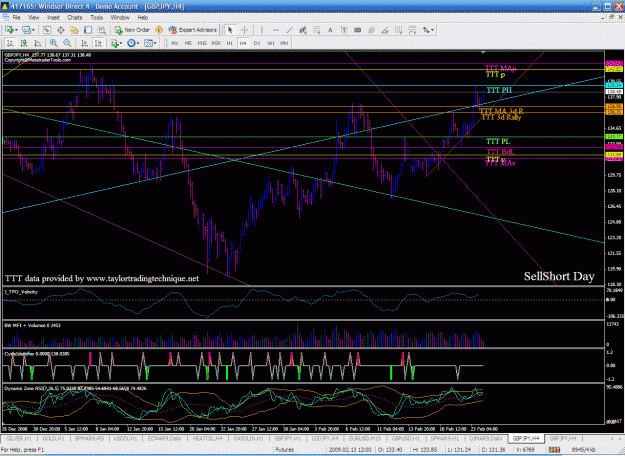Activate the standard cursor mode
This screenshot has height=456, width=625.
click(230, 30)
